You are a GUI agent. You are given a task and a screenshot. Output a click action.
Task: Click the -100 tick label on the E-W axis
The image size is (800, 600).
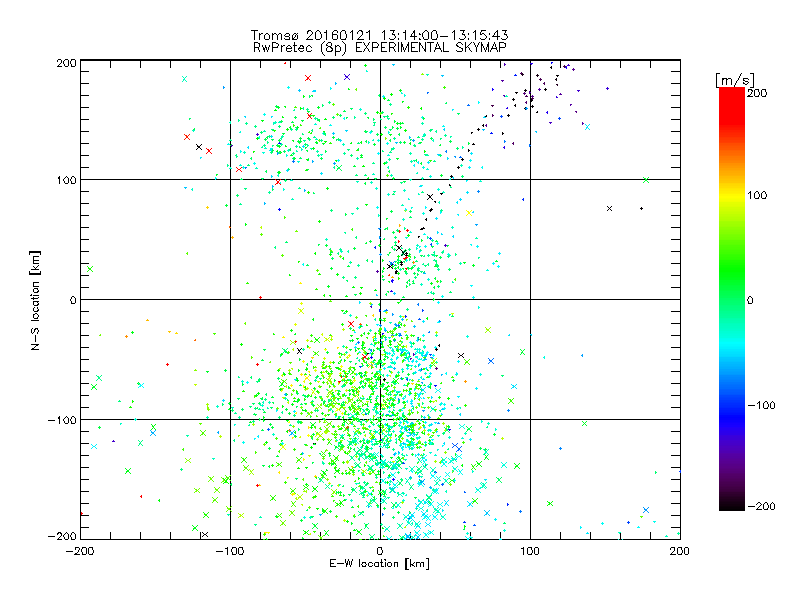(230, 551)
